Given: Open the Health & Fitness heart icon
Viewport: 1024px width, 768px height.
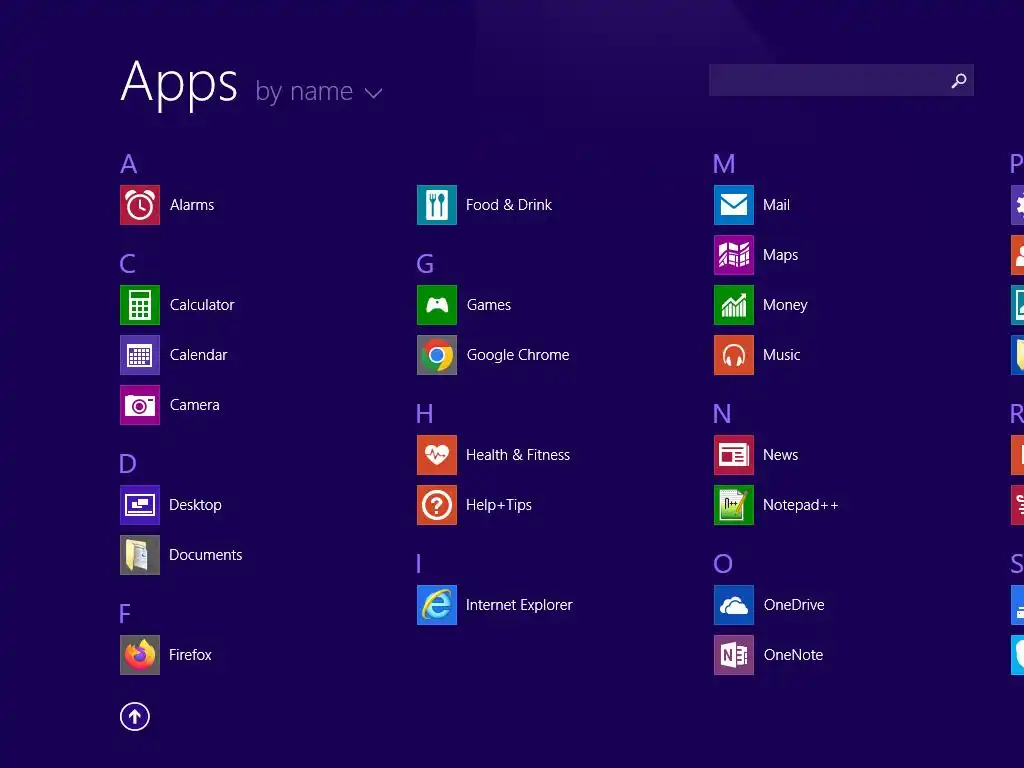Looking at the screenshot, I should click(437, 455).
